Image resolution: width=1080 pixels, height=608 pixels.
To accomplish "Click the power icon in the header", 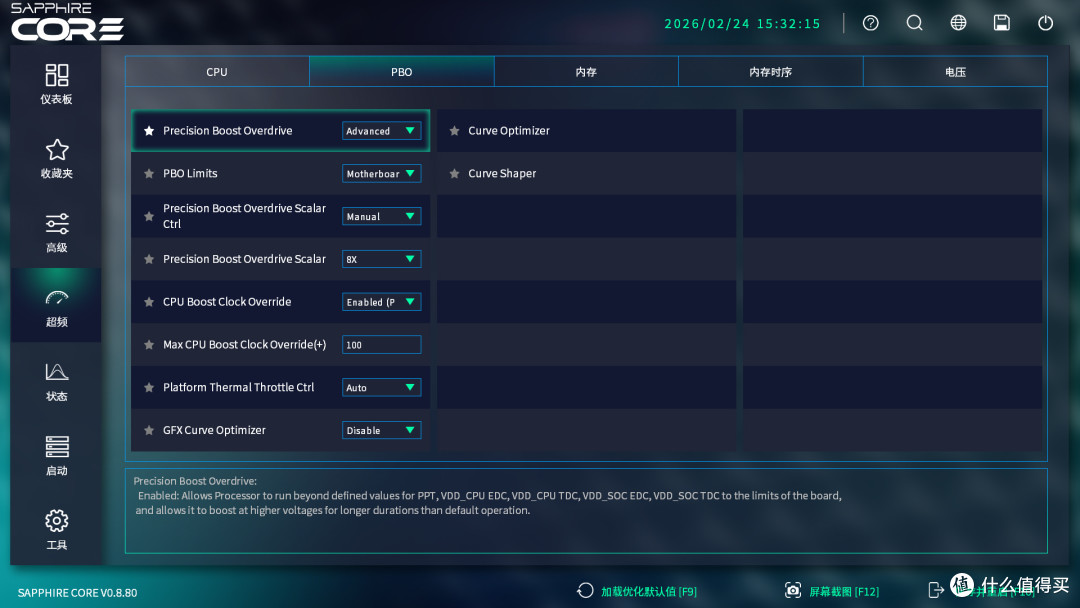I will [1046, 23].
